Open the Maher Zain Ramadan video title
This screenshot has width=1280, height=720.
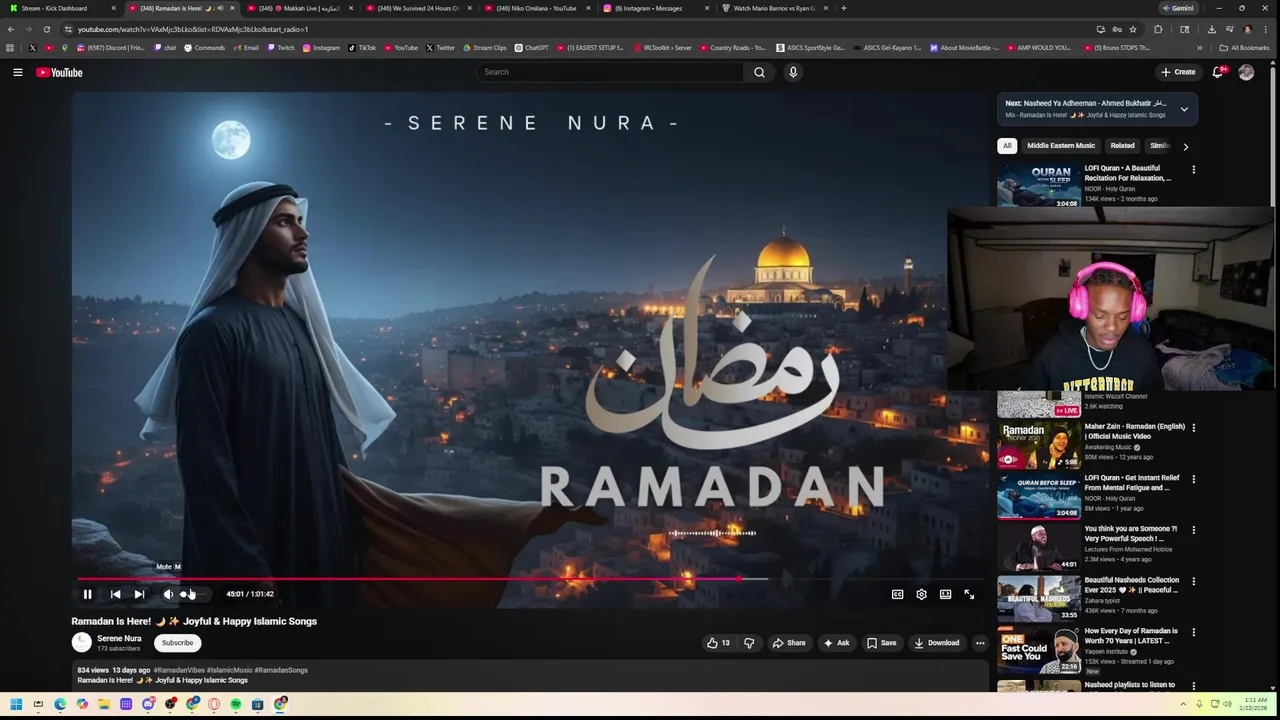point(1134,431)
